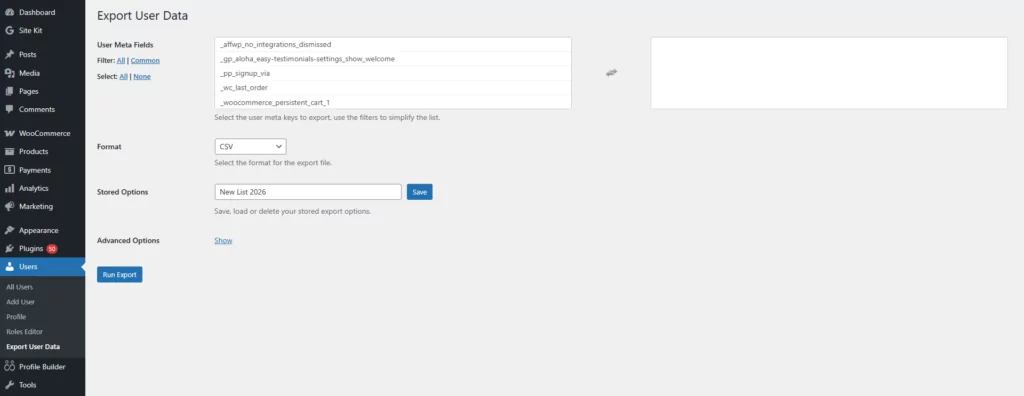Click the Users person icon
The height and width of the screenshot is (396, 1024).
click(x=9, y=267)
